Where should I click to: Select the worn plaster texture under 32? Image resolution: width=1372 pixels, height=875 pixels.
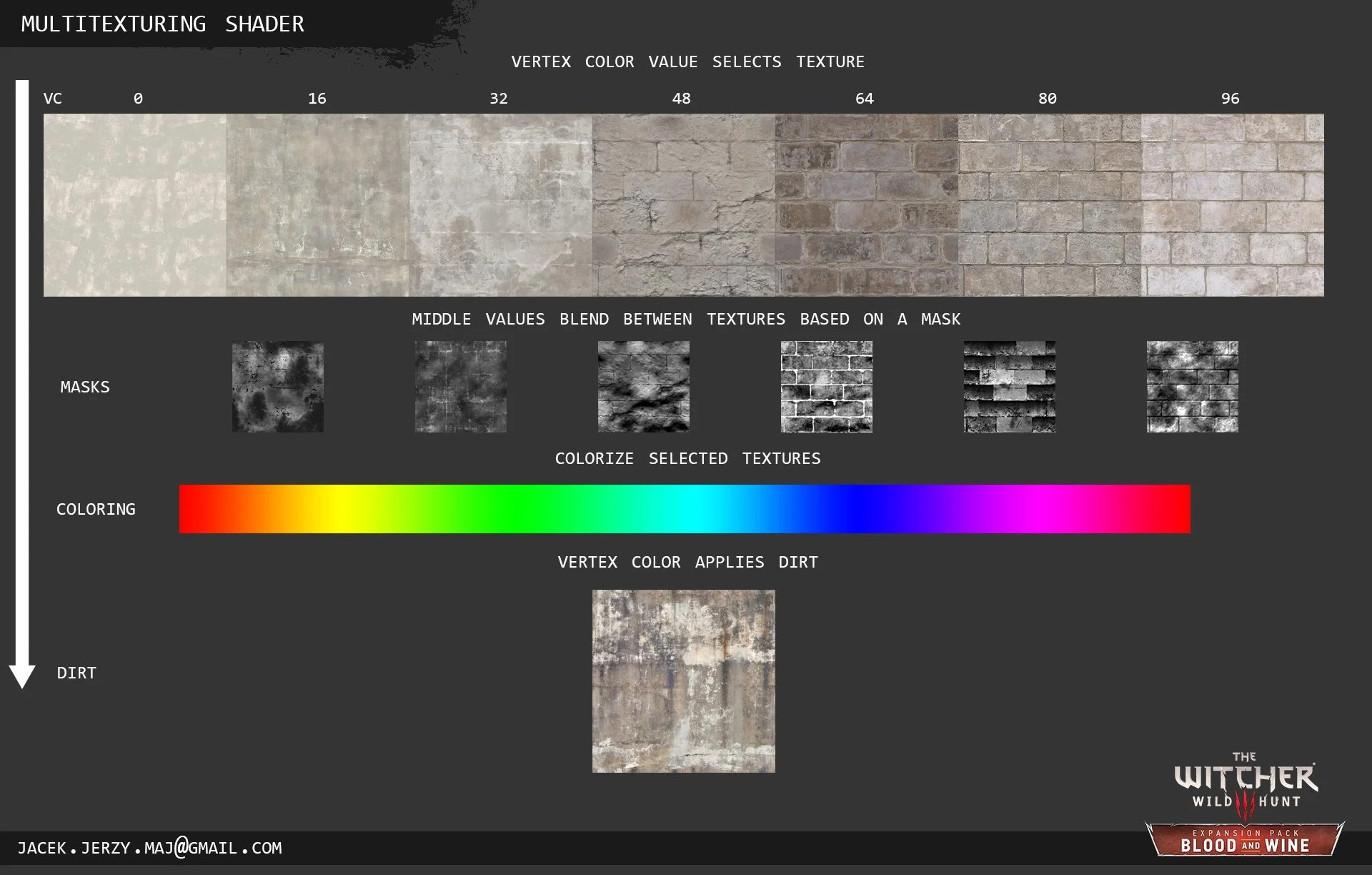tap(501, 205)
